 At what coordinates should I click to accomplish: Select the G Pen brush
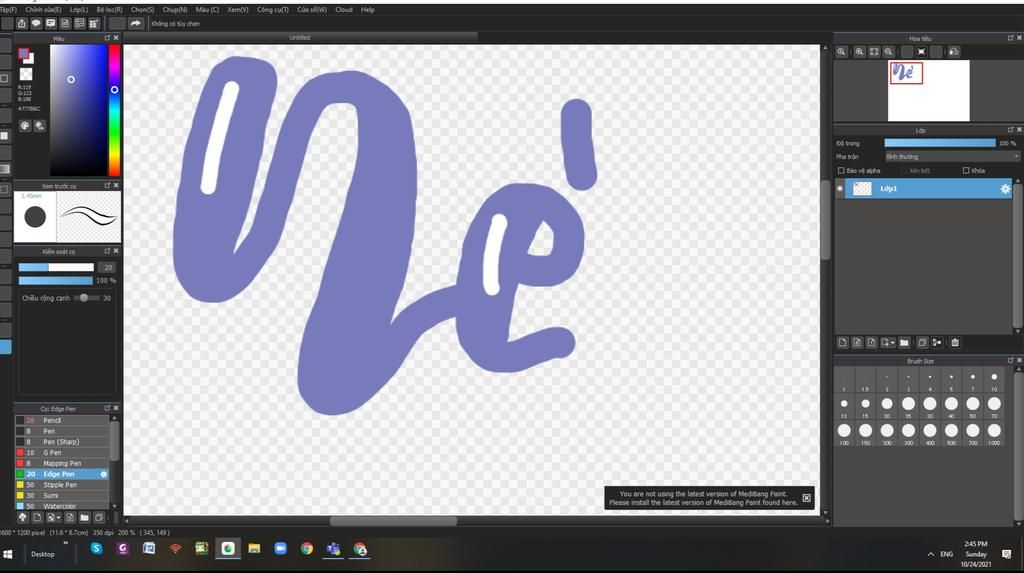pos(62,452)
